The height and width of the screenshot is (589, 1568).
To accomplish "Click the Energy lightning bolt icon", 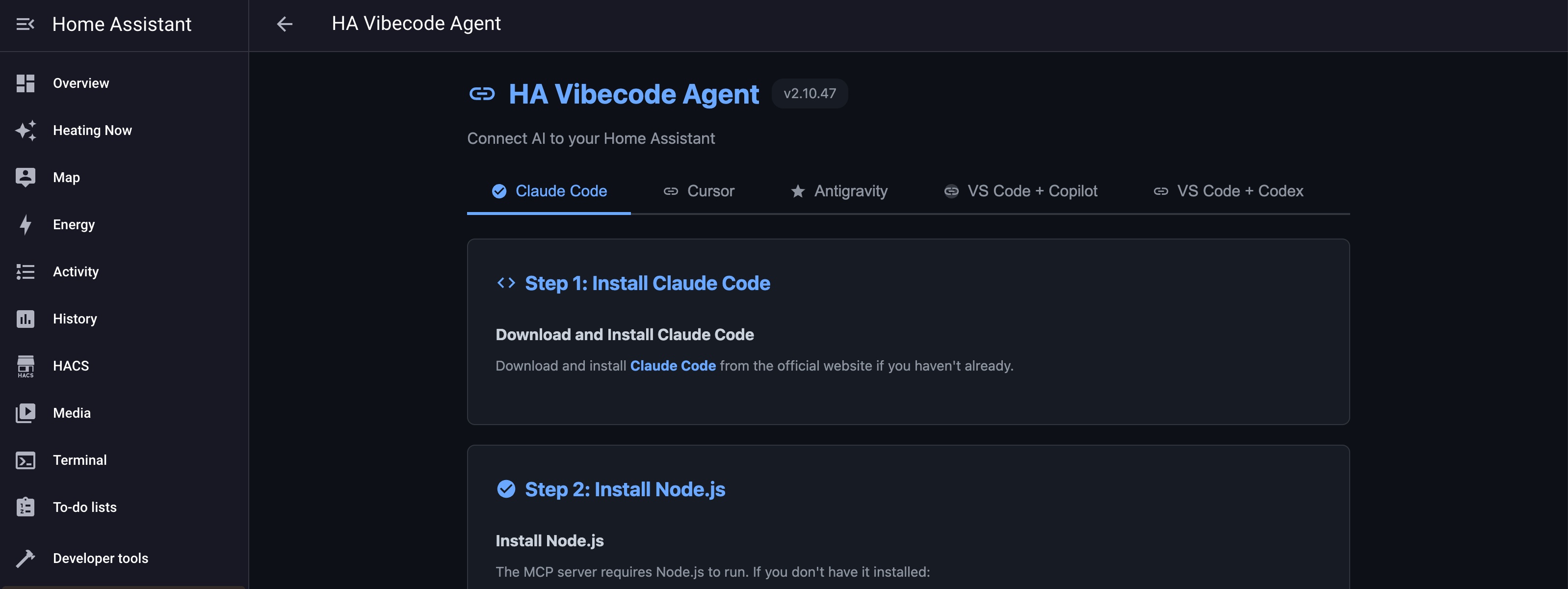I will (26, 225).
